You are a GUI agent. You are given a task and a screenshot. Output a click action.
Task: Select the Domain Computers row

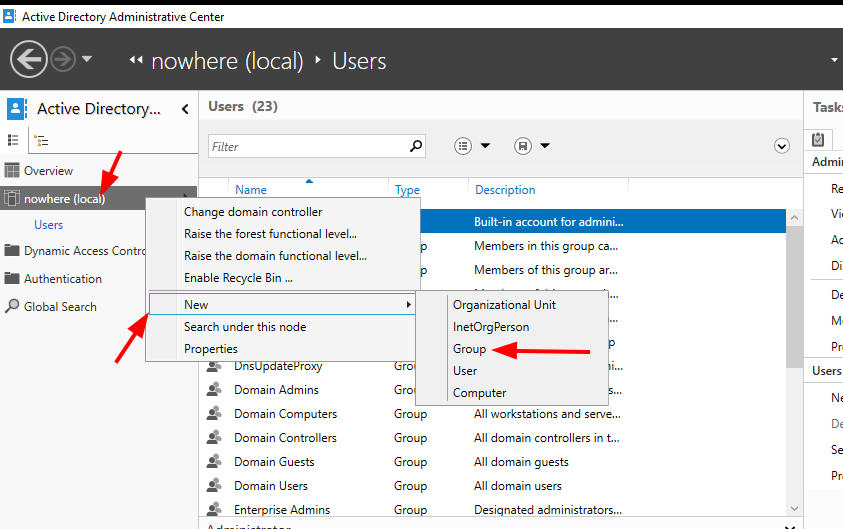click(x=492, y=414)
